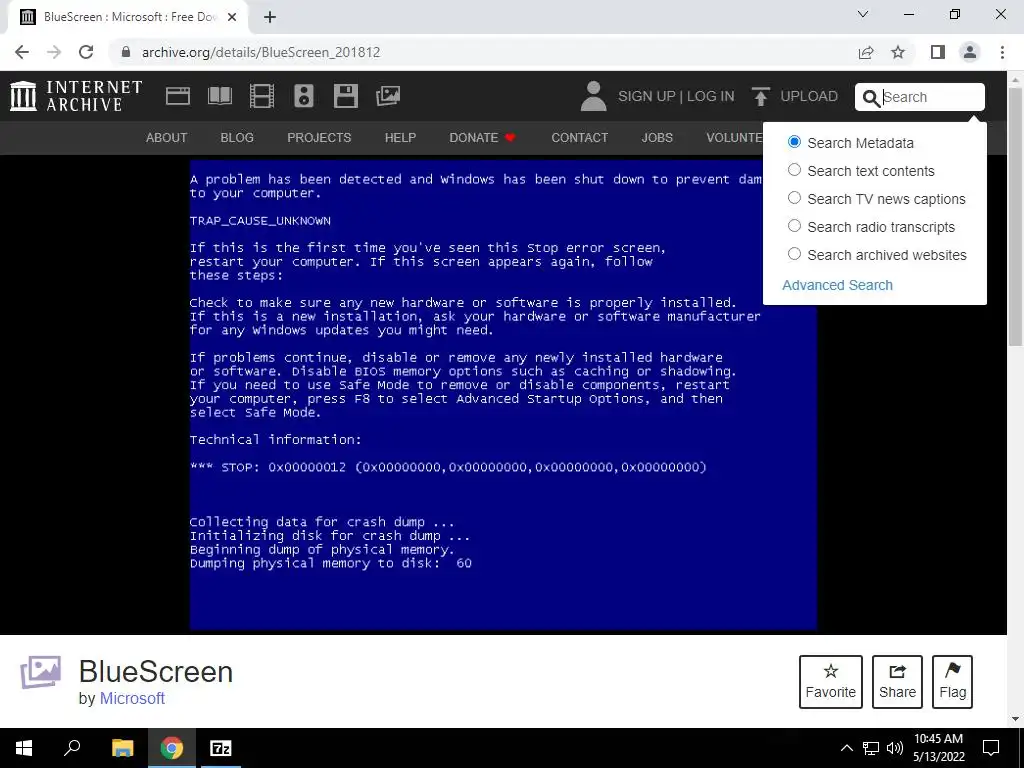Open the DONATE menu item
This screenshot has height=768, width=1024.
click(x=483, y=138)
